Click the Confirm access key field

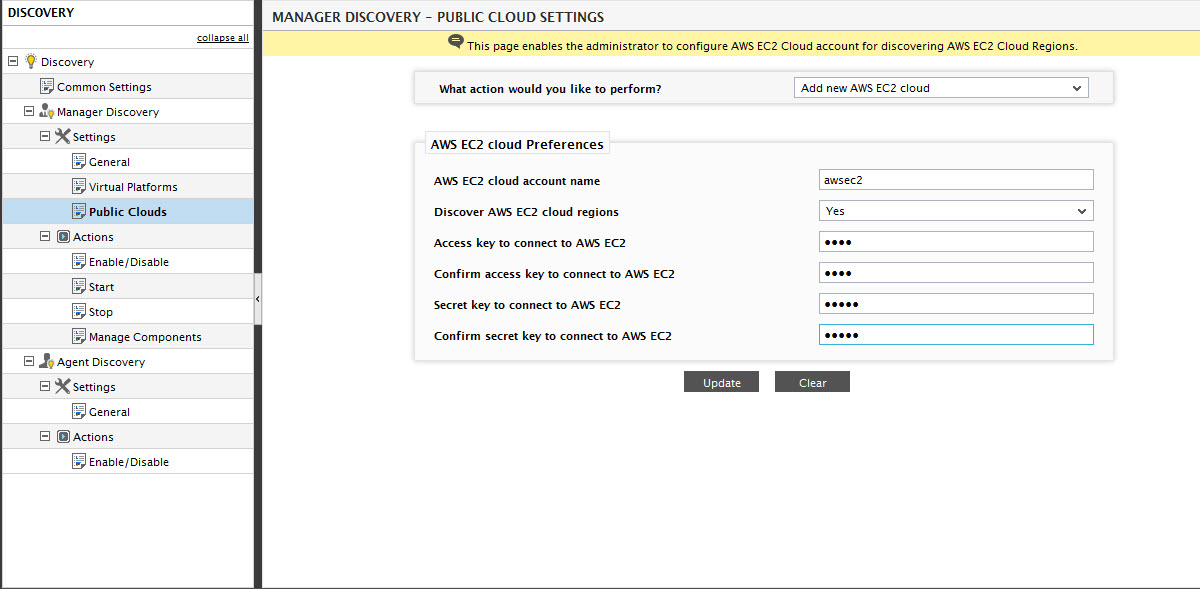[956, 273]
